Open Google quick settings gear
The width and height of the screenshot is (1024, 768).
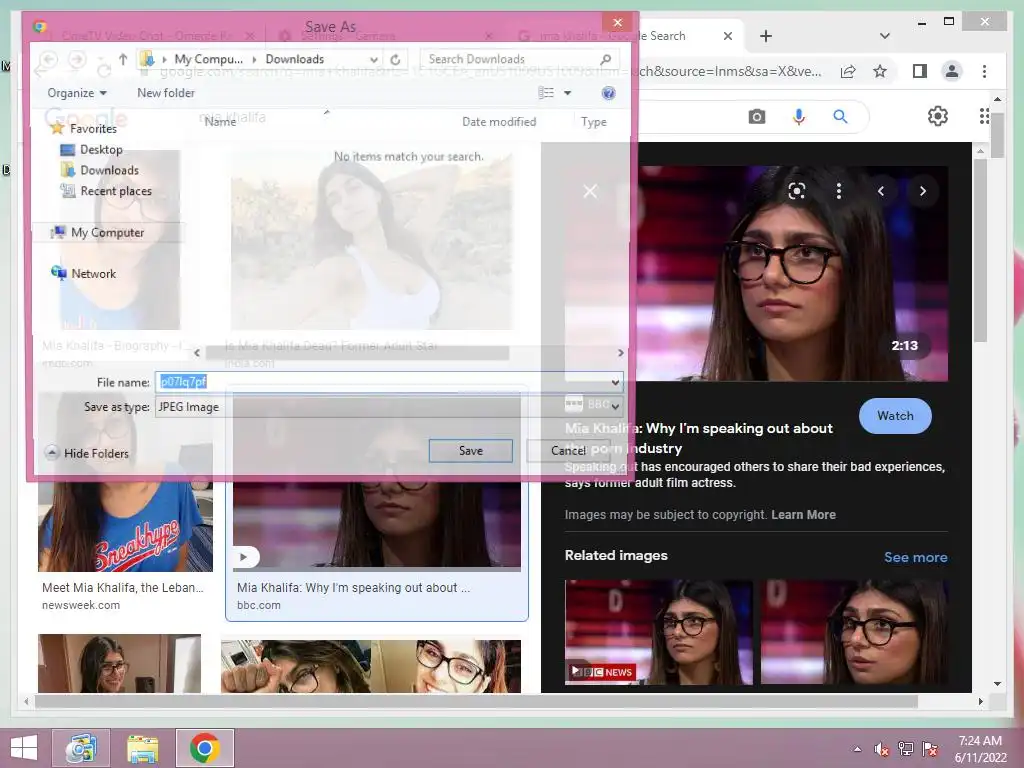938,116
